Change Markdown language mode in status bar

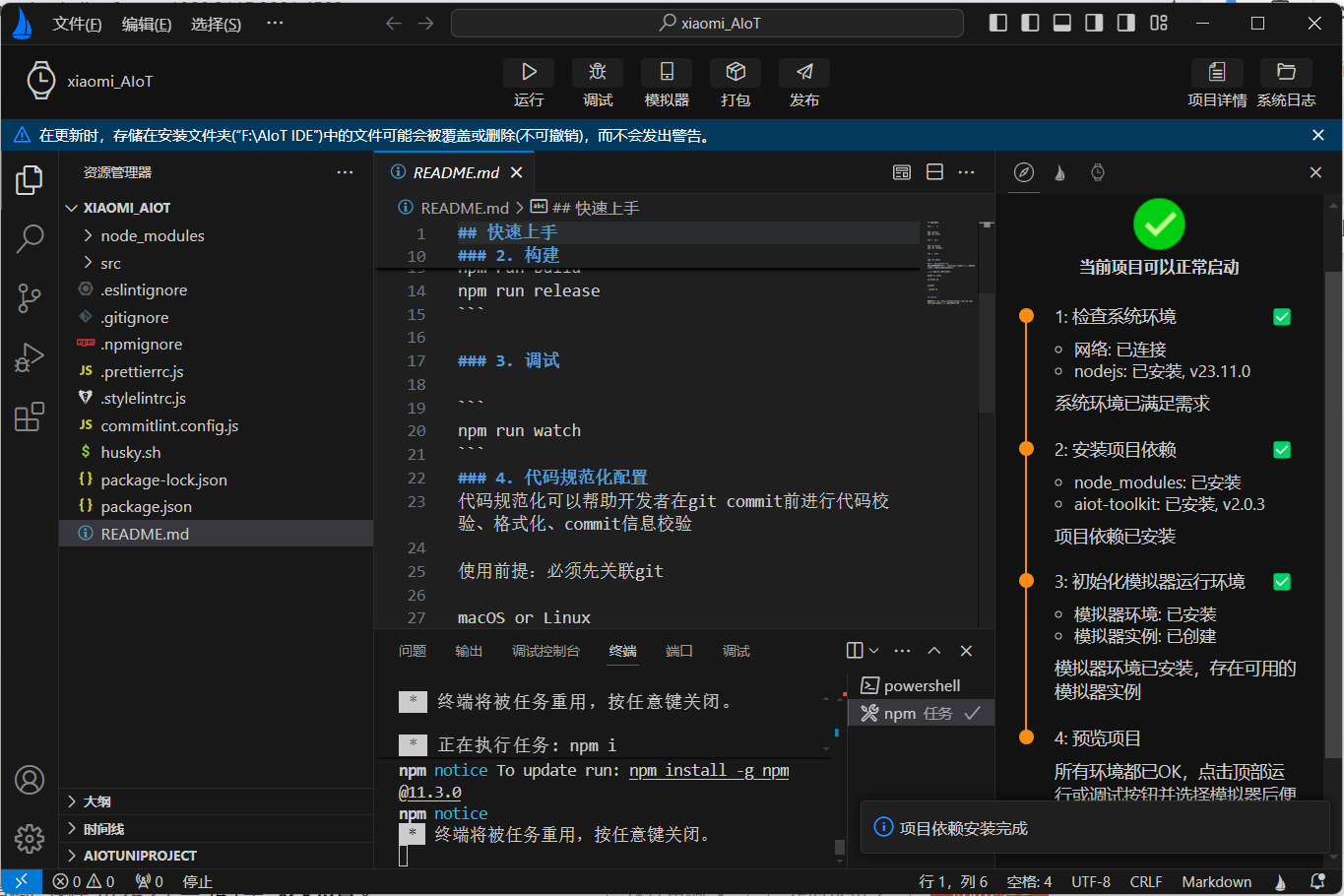tap(1217, 881)
